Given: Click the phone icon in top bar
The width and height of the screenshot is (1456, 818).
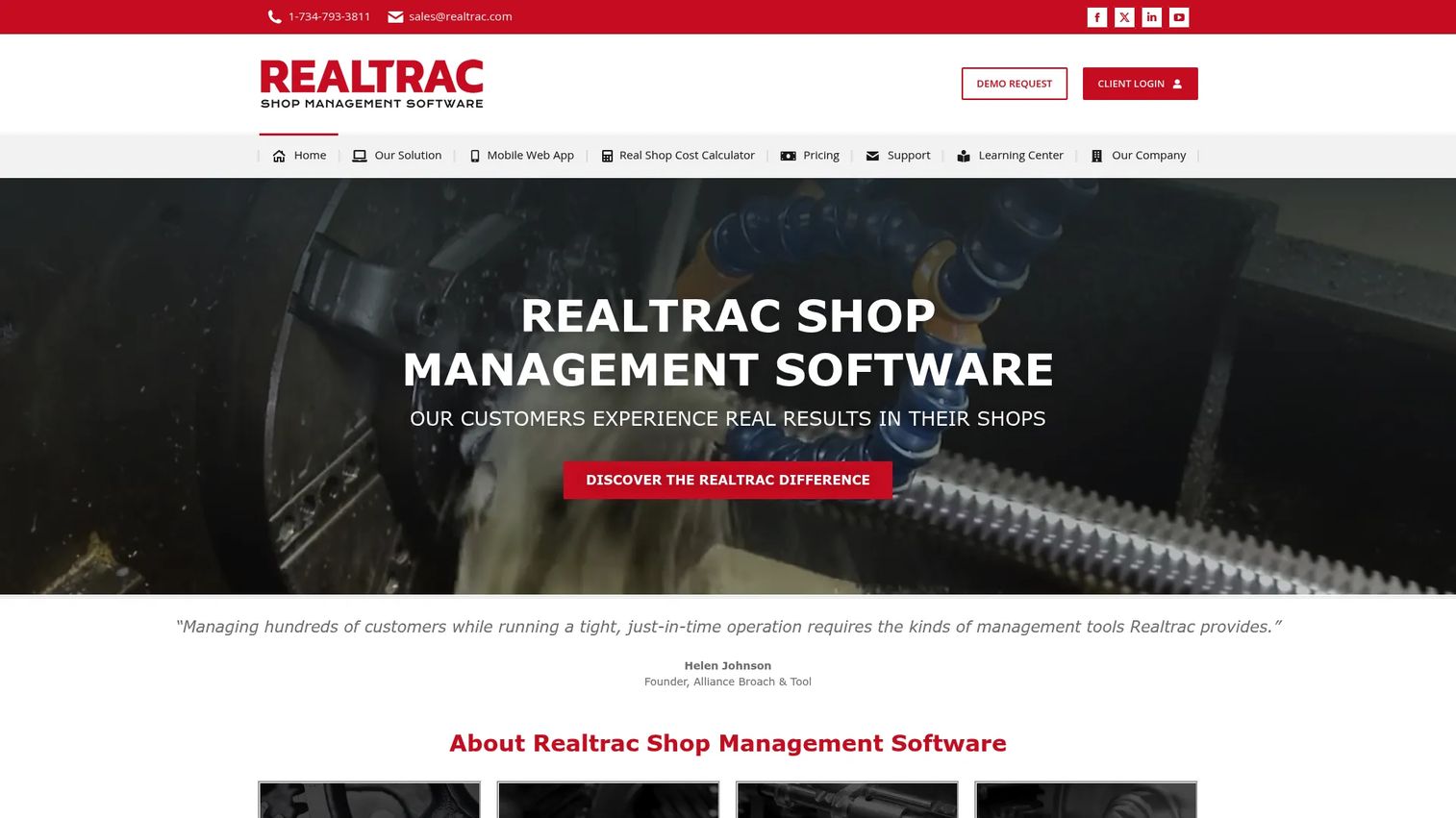Looking at the screenshot, I should (x=274, y=16).
